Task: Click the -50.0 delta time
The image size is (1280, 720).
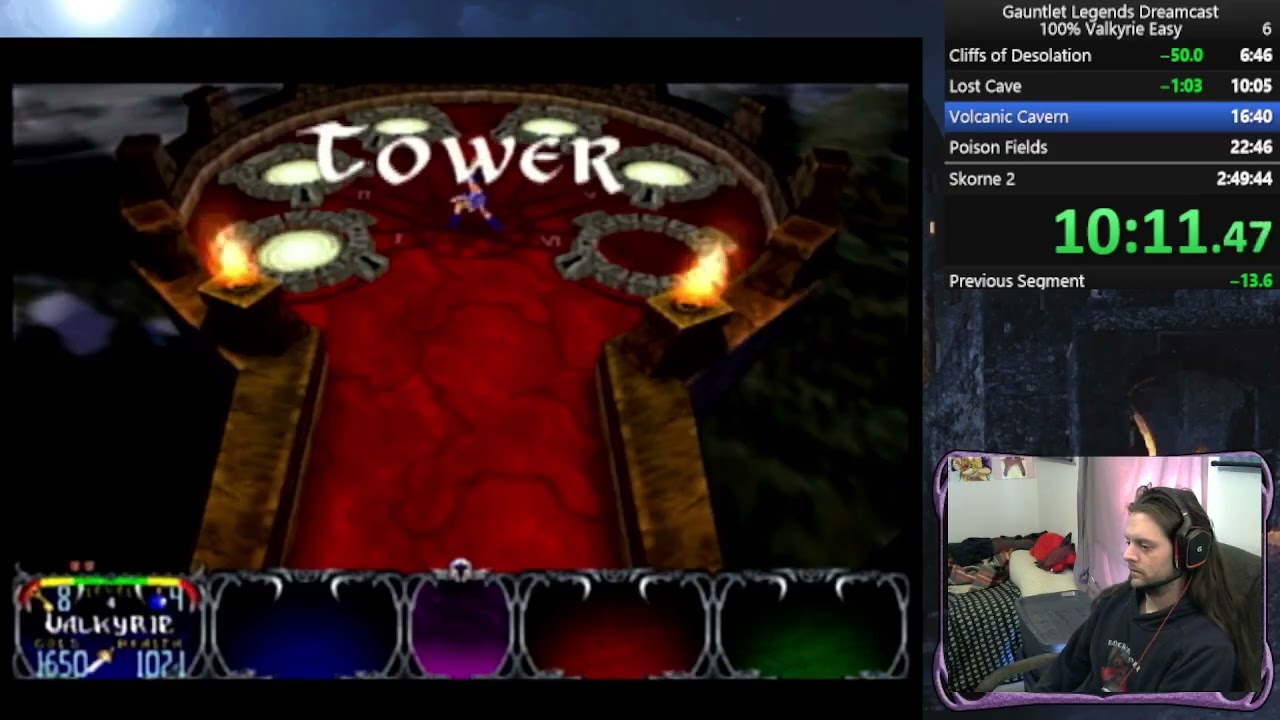Action: (1181, 56)
